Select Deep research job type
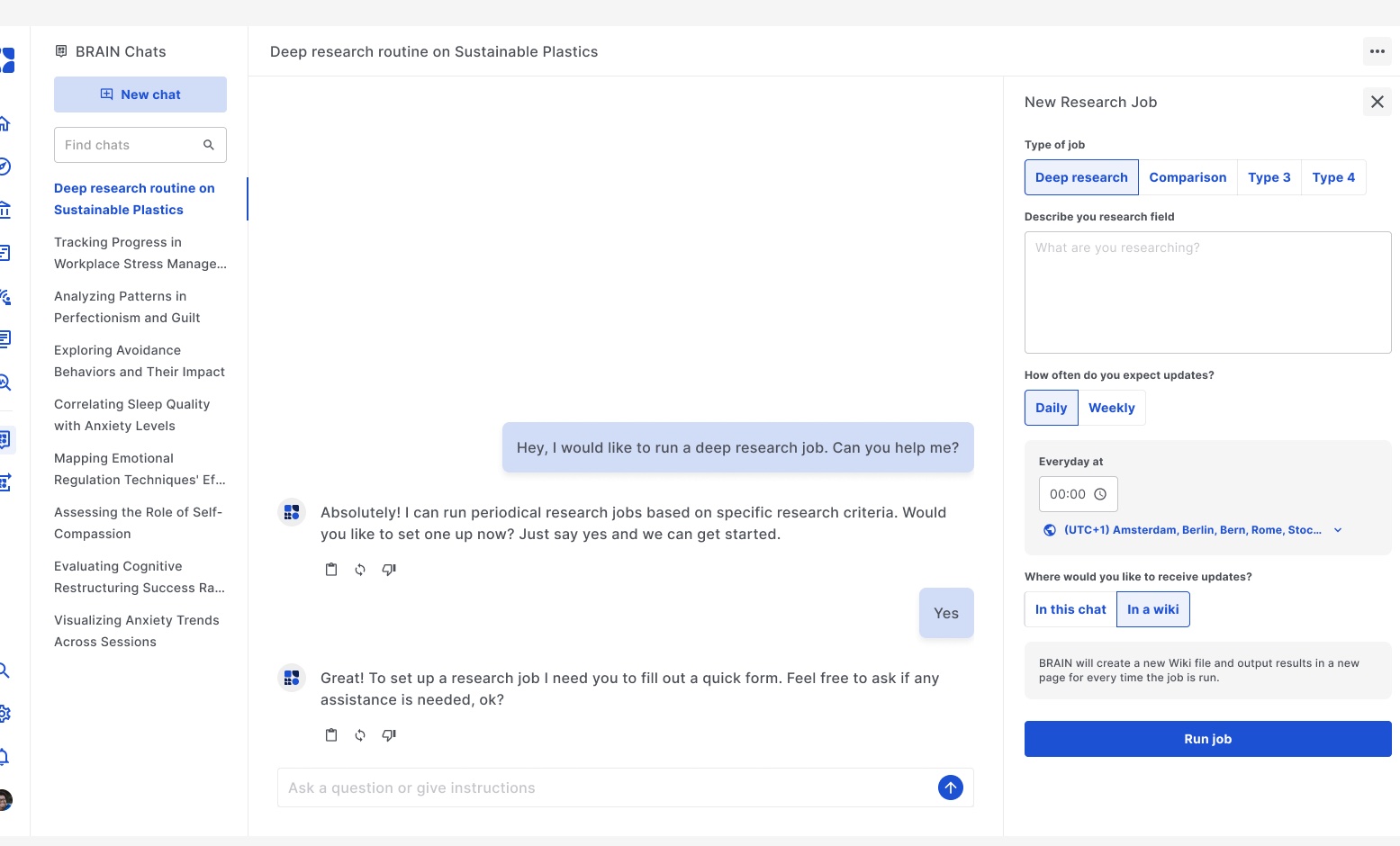Viewport: 1400px width, 846px height. [1081, 177]
